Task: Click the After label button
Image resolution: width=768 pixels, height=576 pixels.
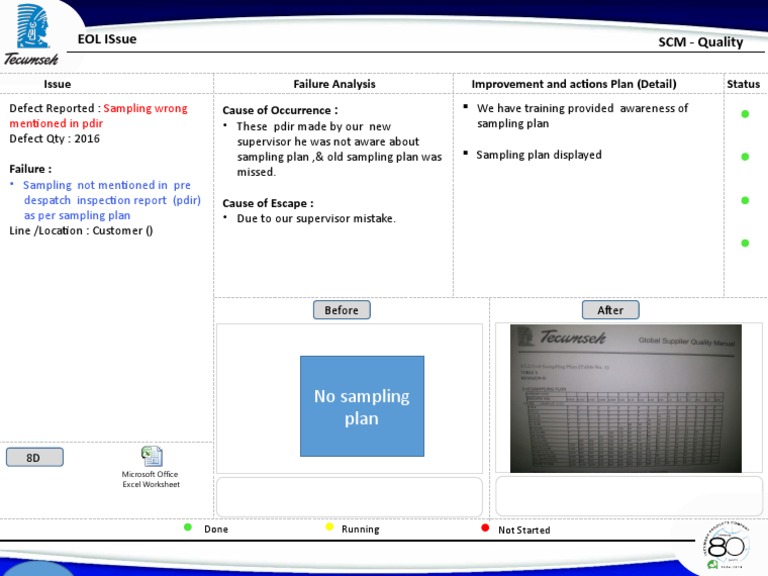Action: [x=610, y=310]
